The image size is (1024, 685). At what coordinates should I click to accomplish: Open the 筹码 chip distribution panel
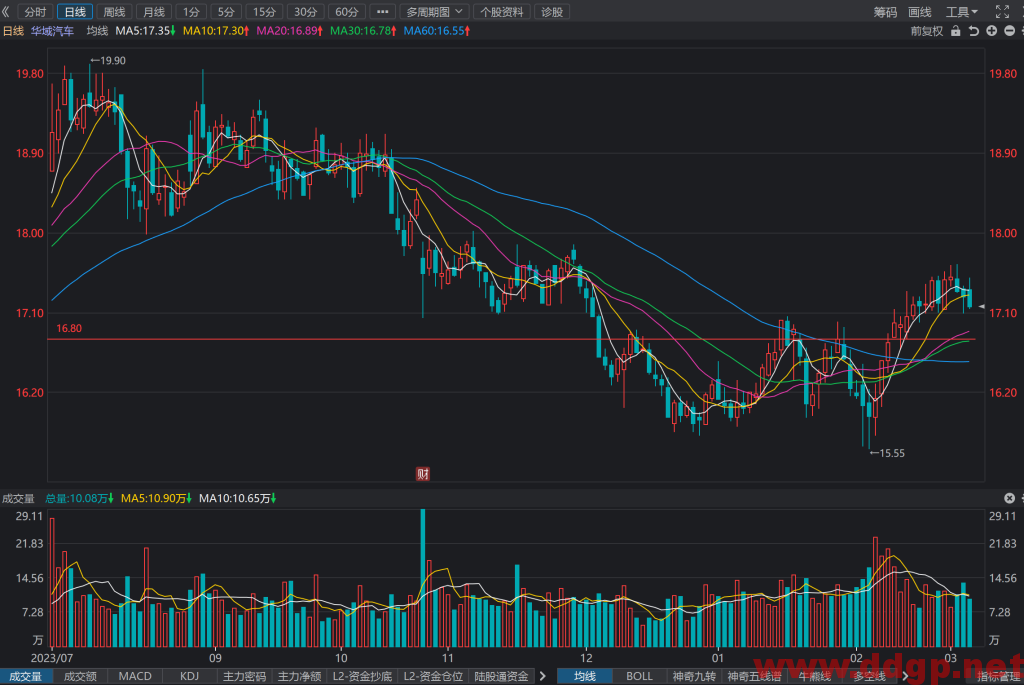click(886, 12)
